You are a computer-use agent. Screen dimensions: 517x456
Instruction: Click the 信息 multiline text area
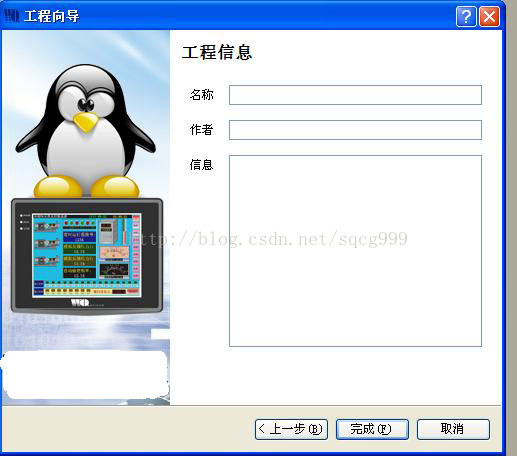click(x=355, y=251)
